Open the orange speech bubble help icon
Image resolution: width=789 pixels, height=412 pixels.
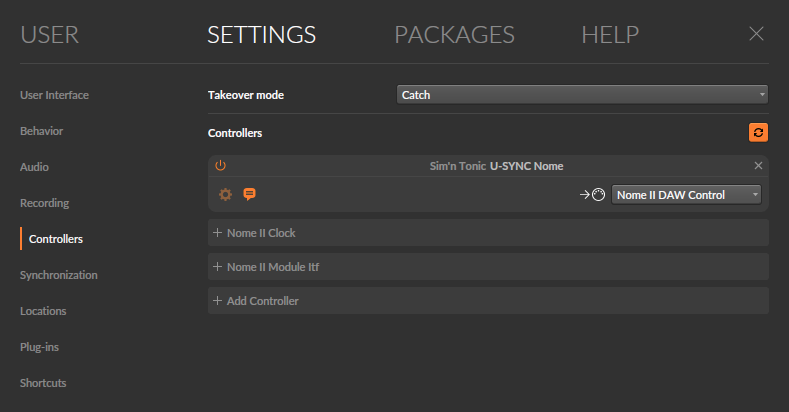click(x=250, y=194)
